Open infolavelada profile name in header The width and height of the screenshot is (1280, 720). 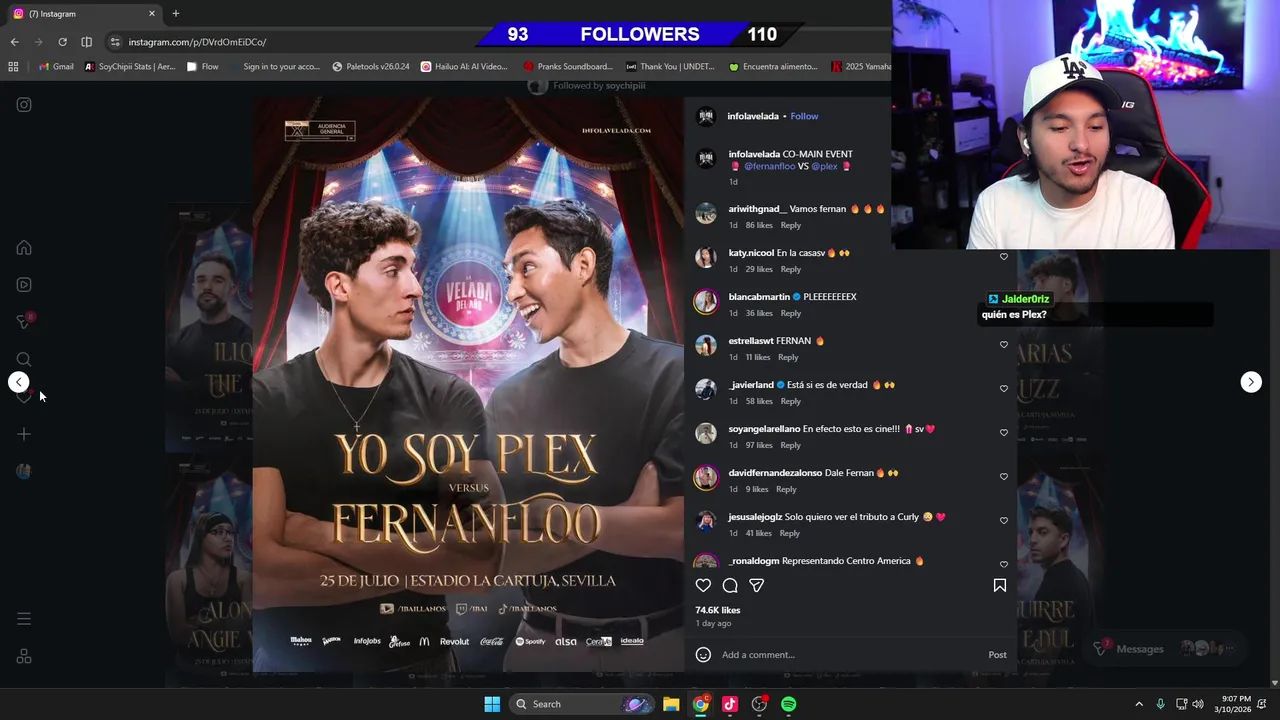click(753, 116)
